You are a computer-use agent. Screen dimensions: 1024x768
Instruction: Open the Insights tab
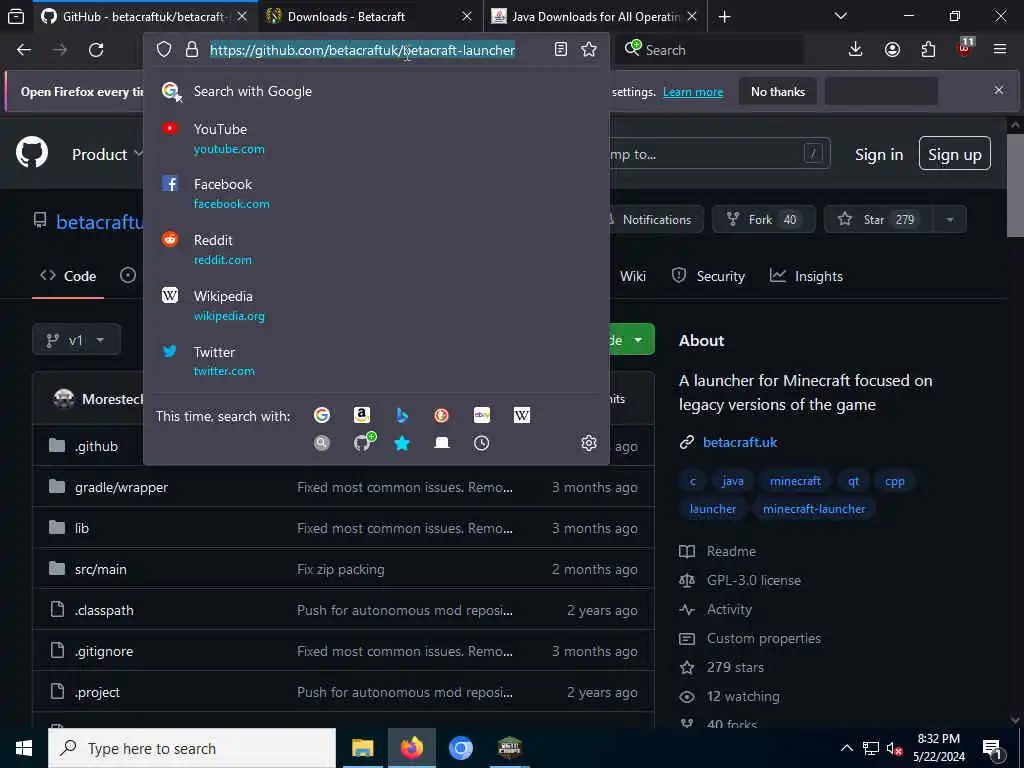807,276
